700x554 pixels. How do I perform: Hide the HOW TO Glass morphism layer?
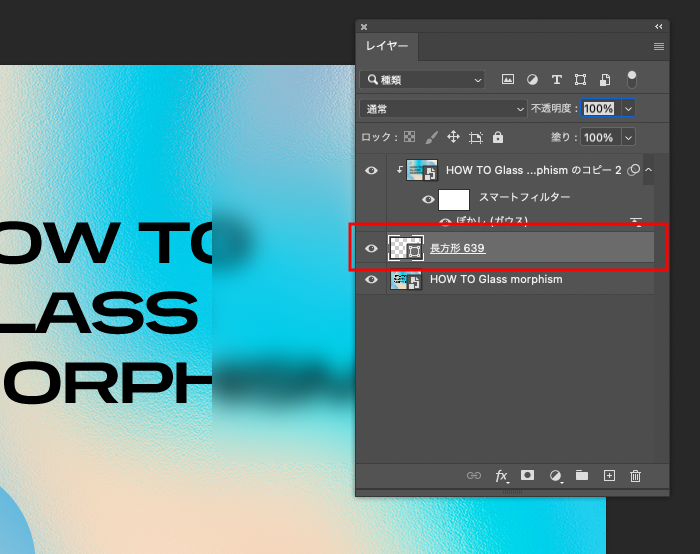371,279
